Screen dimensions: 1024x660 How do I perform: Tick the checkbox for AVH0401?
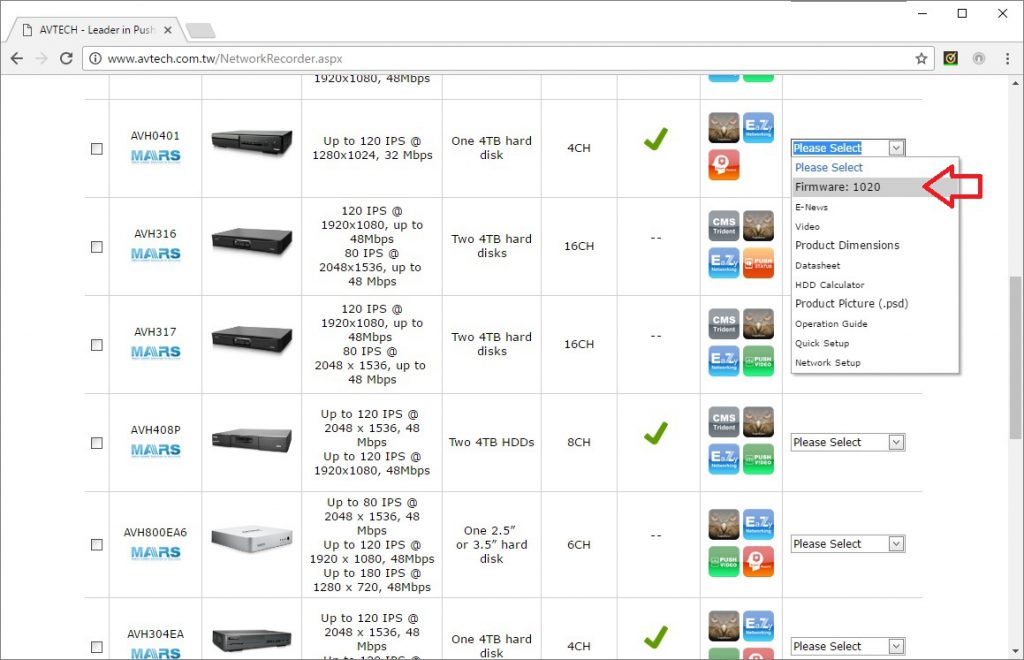click(97, 149)
